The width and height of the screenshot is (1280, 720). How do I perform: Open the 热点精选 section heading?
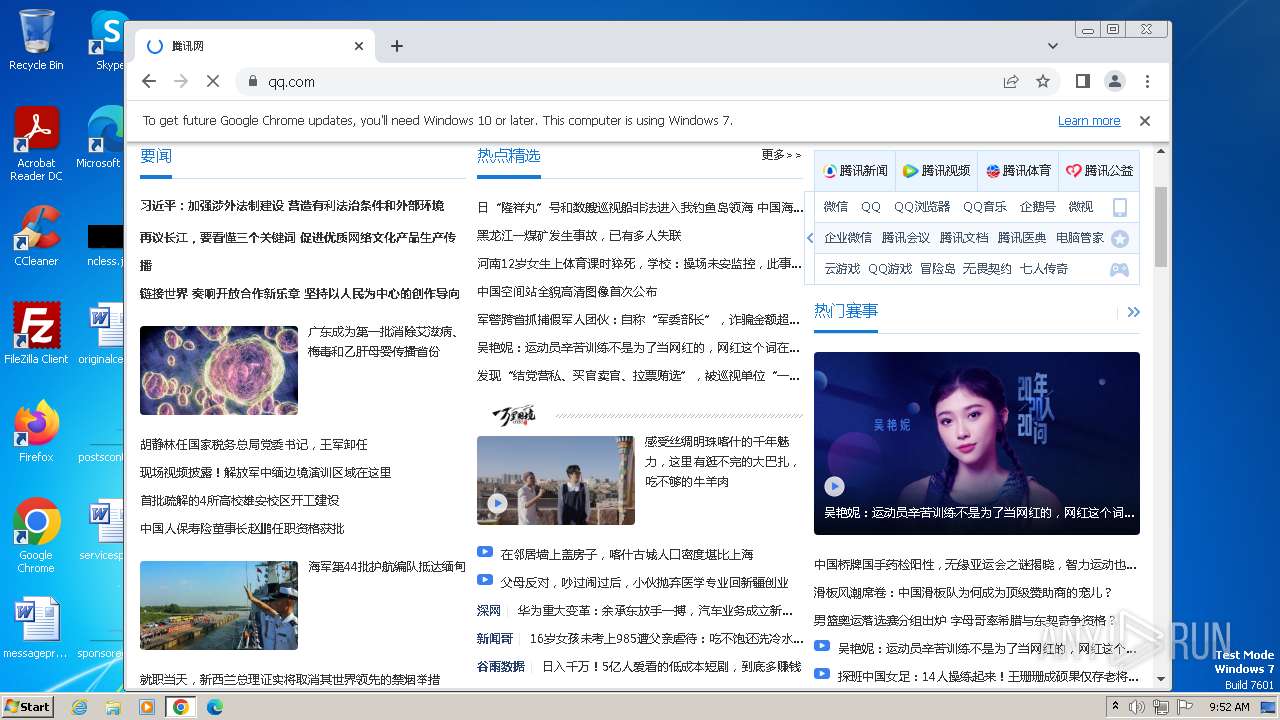point(509,156)
